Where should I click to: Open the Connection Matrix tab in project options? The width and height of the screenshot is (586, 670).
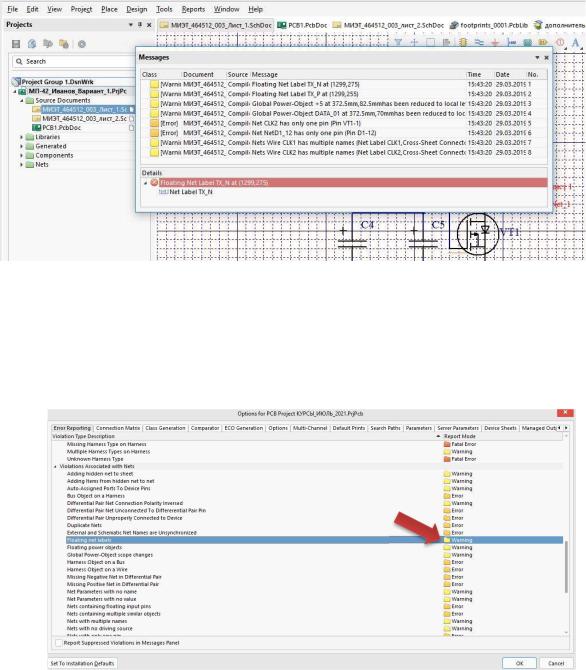point(118,428)
